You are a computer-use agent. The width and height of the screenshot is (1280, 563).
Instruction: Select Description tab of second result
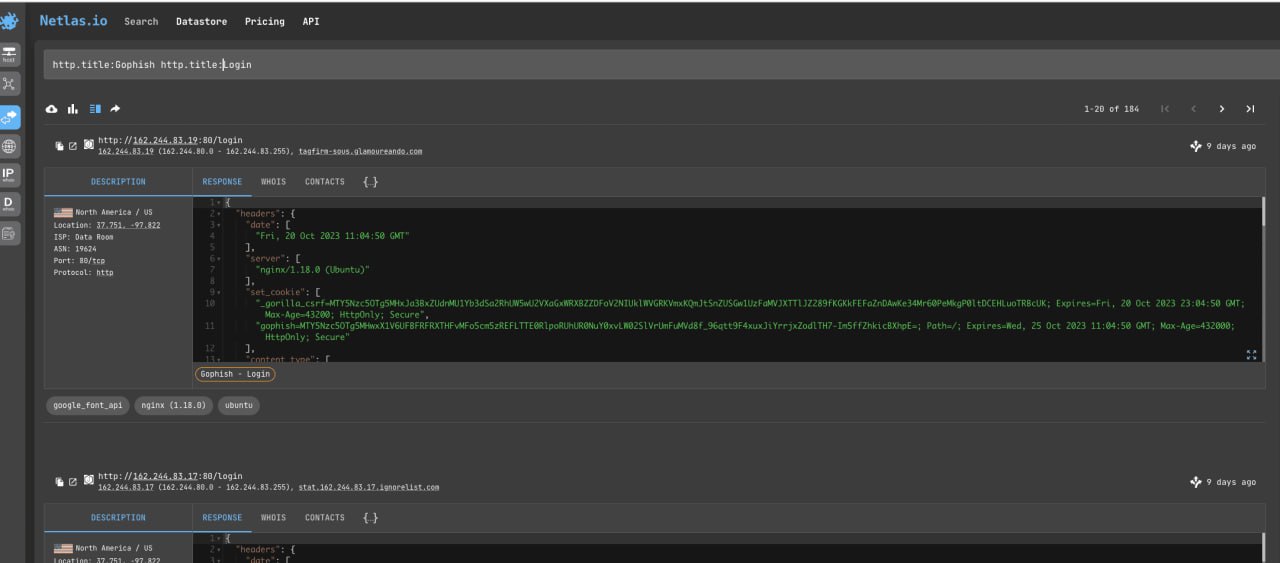(x=118, y=518)
